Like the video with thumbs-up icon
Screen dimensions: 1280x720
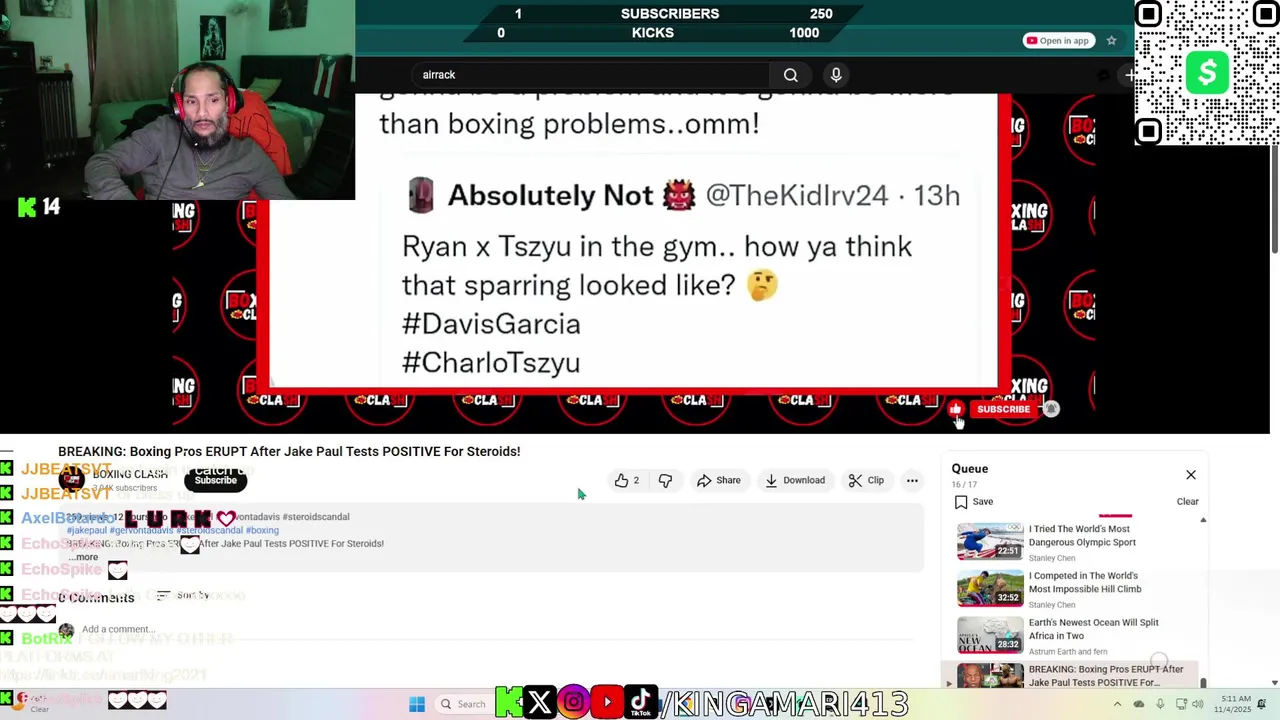(x=627, y=481)
